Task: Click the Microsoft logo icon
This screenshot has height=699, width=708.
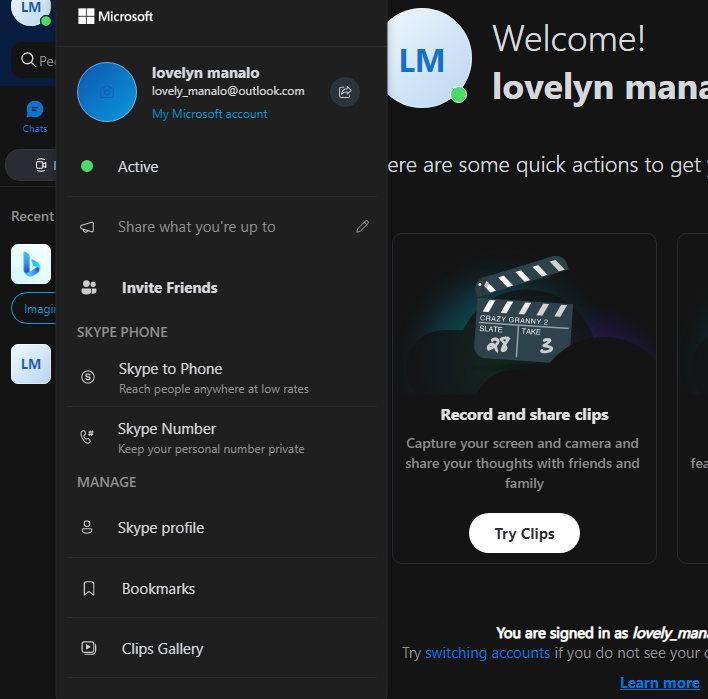Action: pyautogui.click(x=86, y=16)
